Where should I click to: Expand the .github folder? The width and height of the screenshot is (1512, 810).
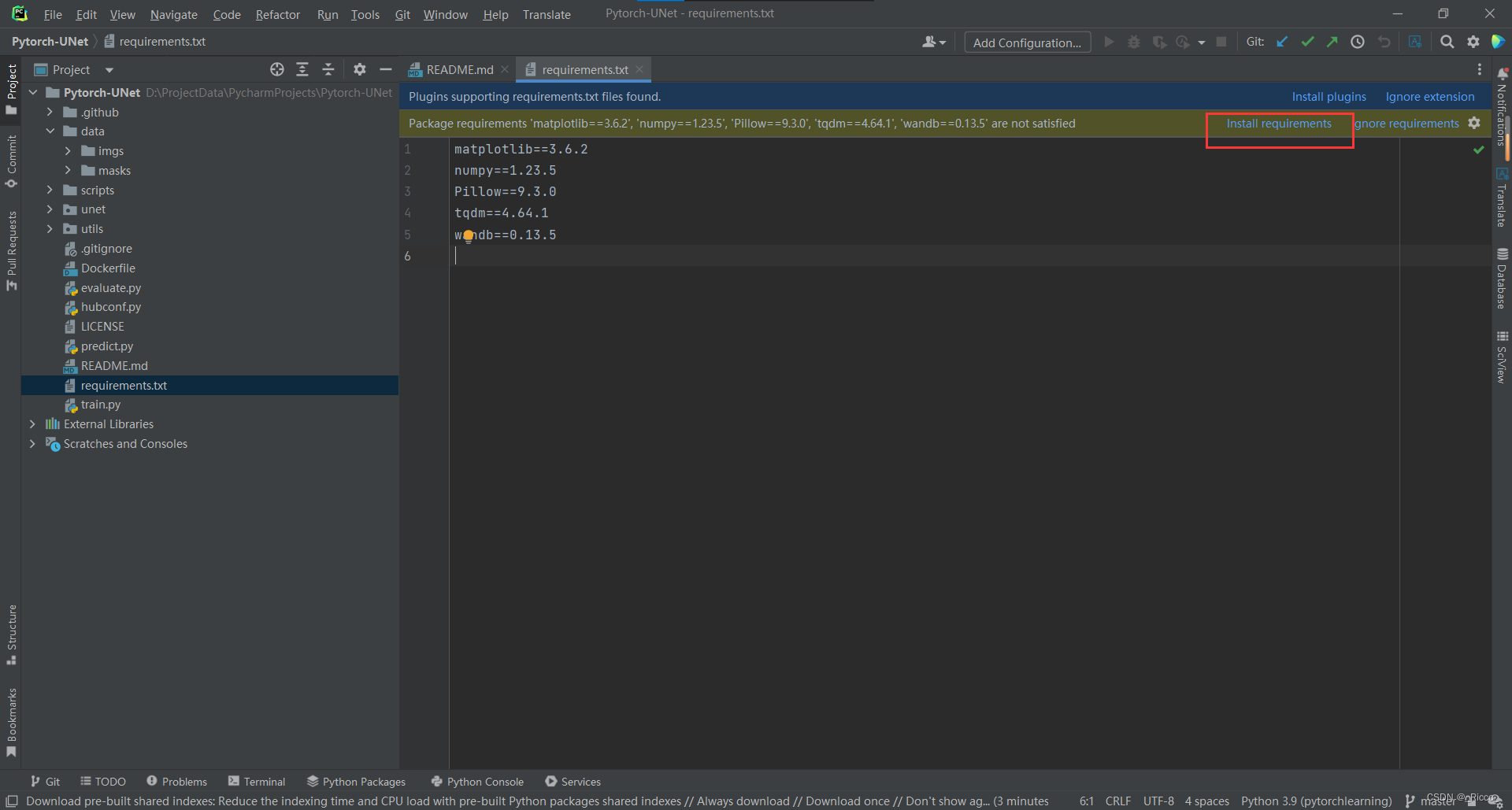[50, 112]
